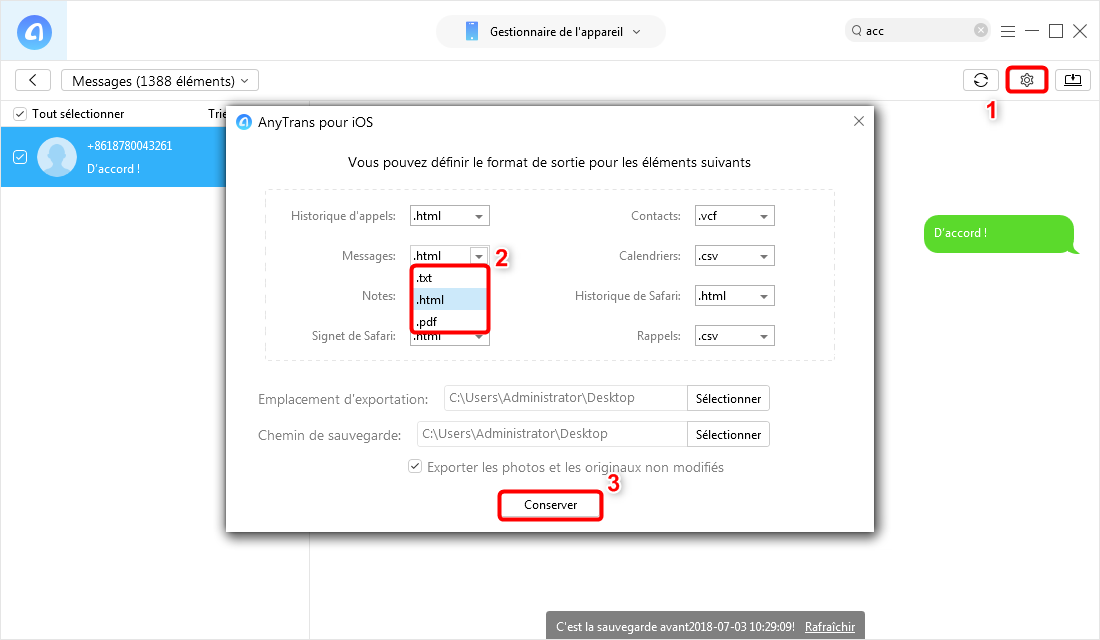Screen dimensions: 1100x640
Task: Expand the Messages (1388 éléments) dropdown
Action: pos(160,81)
